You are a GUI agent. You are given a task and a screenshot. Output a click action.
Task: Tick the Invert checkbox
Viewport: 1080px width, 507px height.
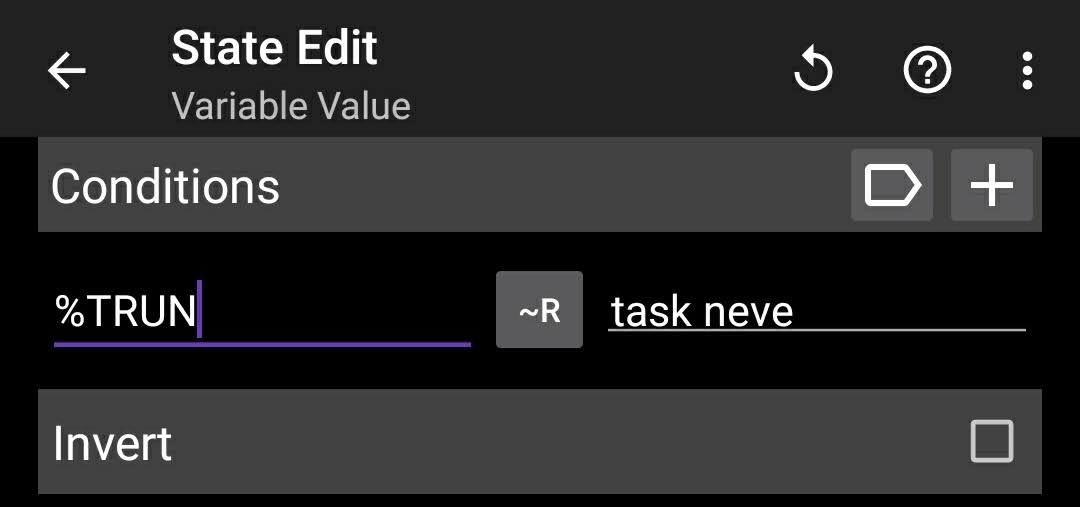pos(992,441)
